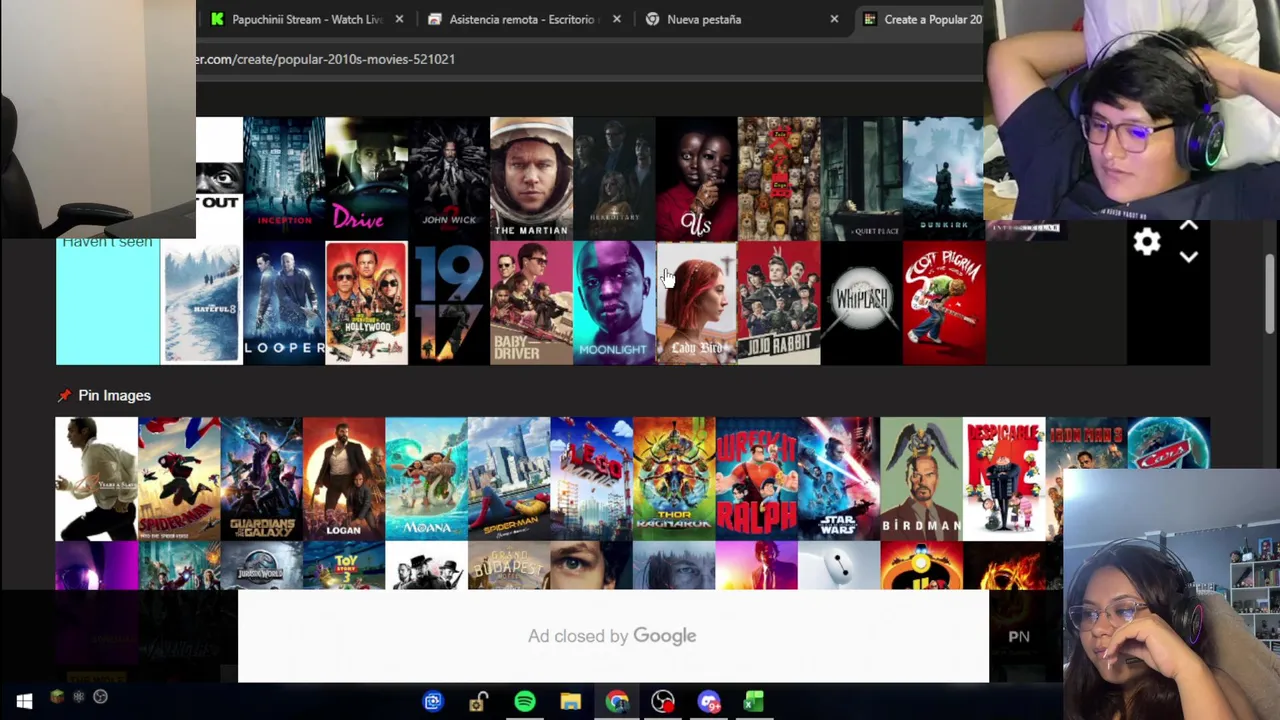Pick the Birdman poster

921,479
